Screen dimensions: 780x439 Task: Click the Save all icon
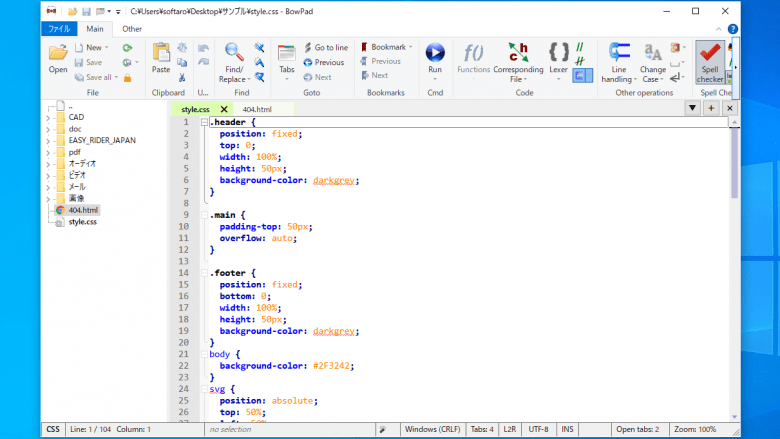tap(79, 77)
